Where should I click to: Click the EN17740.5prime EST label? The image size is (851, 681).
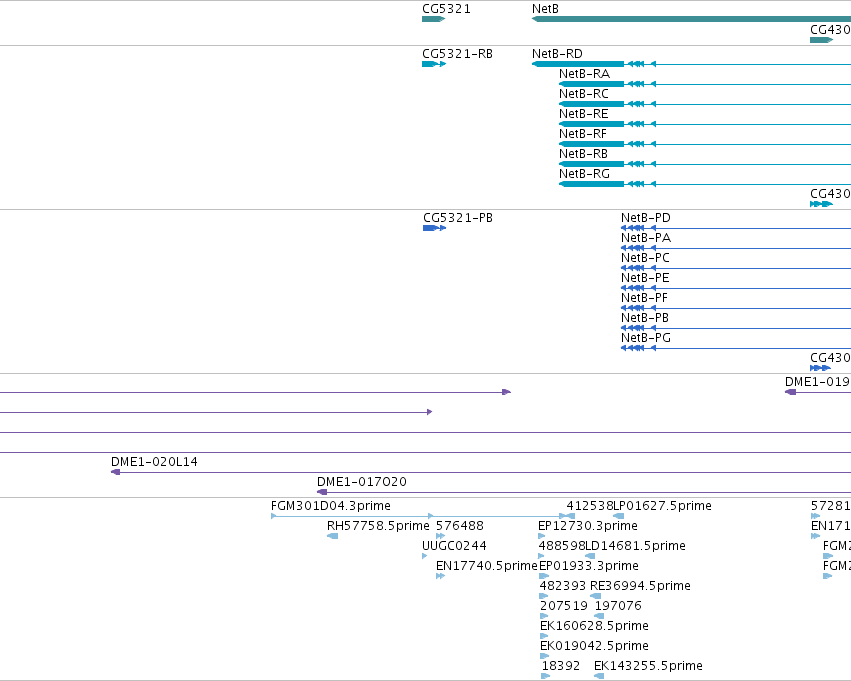tap(487, 566)
